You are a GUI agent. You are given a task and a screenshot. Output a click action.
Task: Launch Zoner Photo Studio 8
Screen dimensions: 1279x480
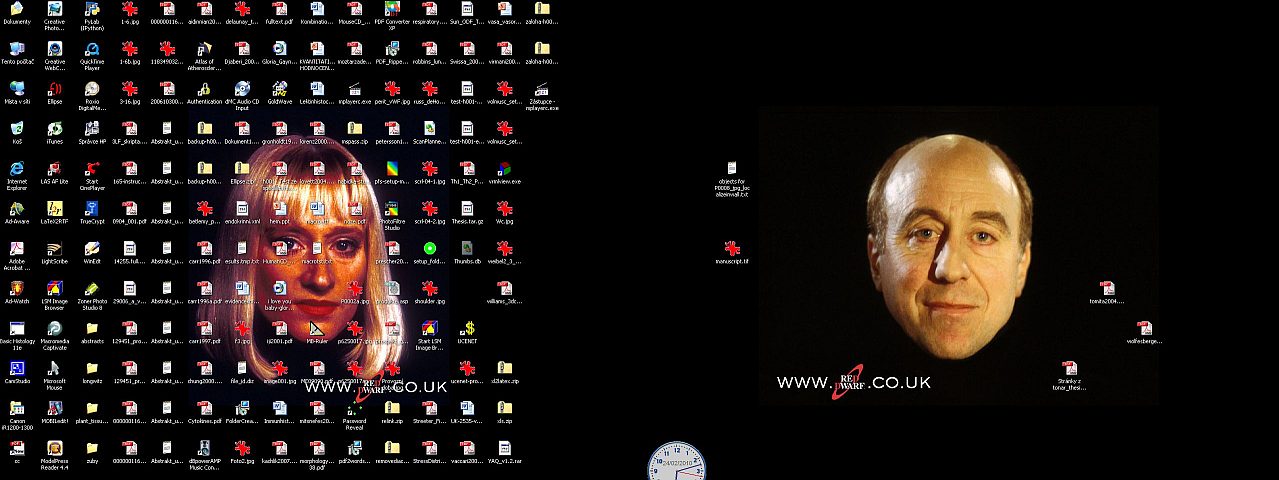92,289
